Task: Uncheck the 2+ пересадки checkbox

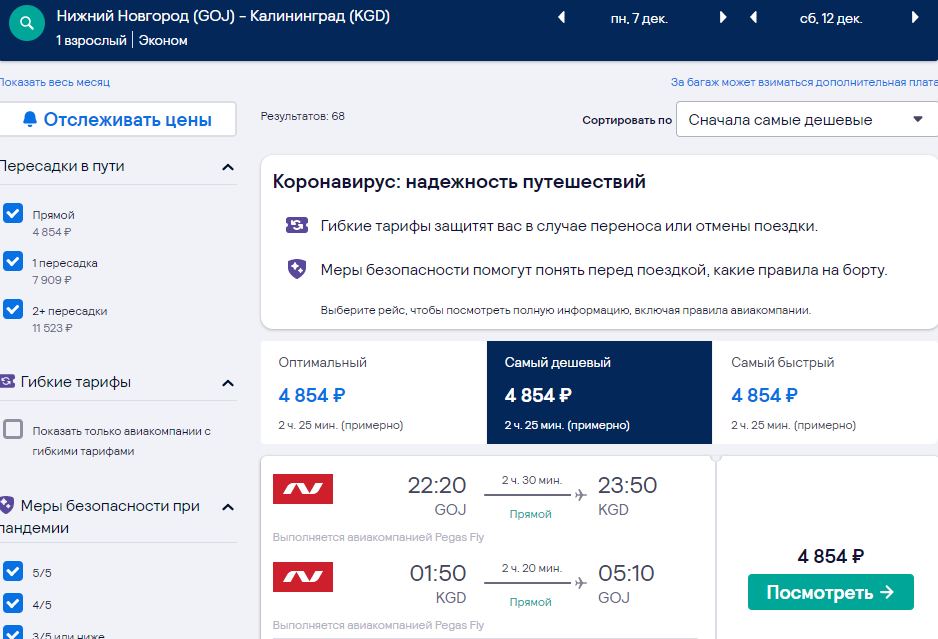Action: (13, 309)
